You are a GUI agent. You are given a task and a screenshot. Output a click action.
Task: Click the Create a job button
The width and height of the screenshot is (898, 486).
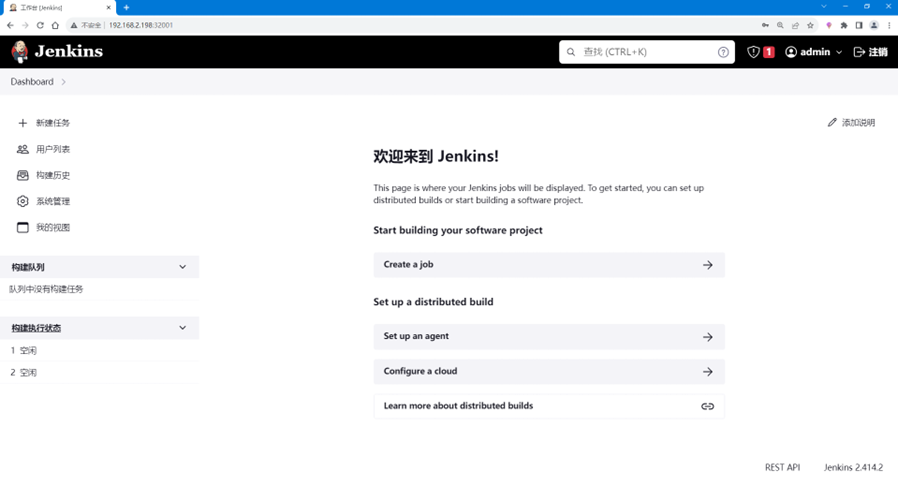[x=549, y=265]
